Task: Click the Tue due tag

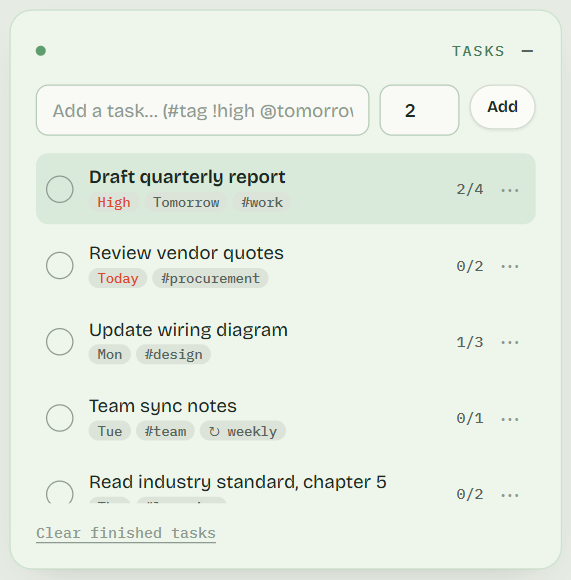Action: click(109, 431)
